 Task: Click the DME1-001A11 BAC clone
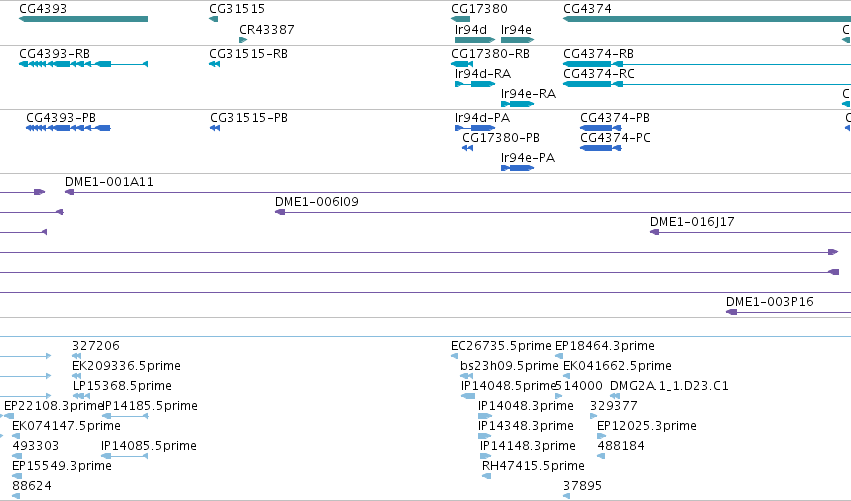[458, 192]
